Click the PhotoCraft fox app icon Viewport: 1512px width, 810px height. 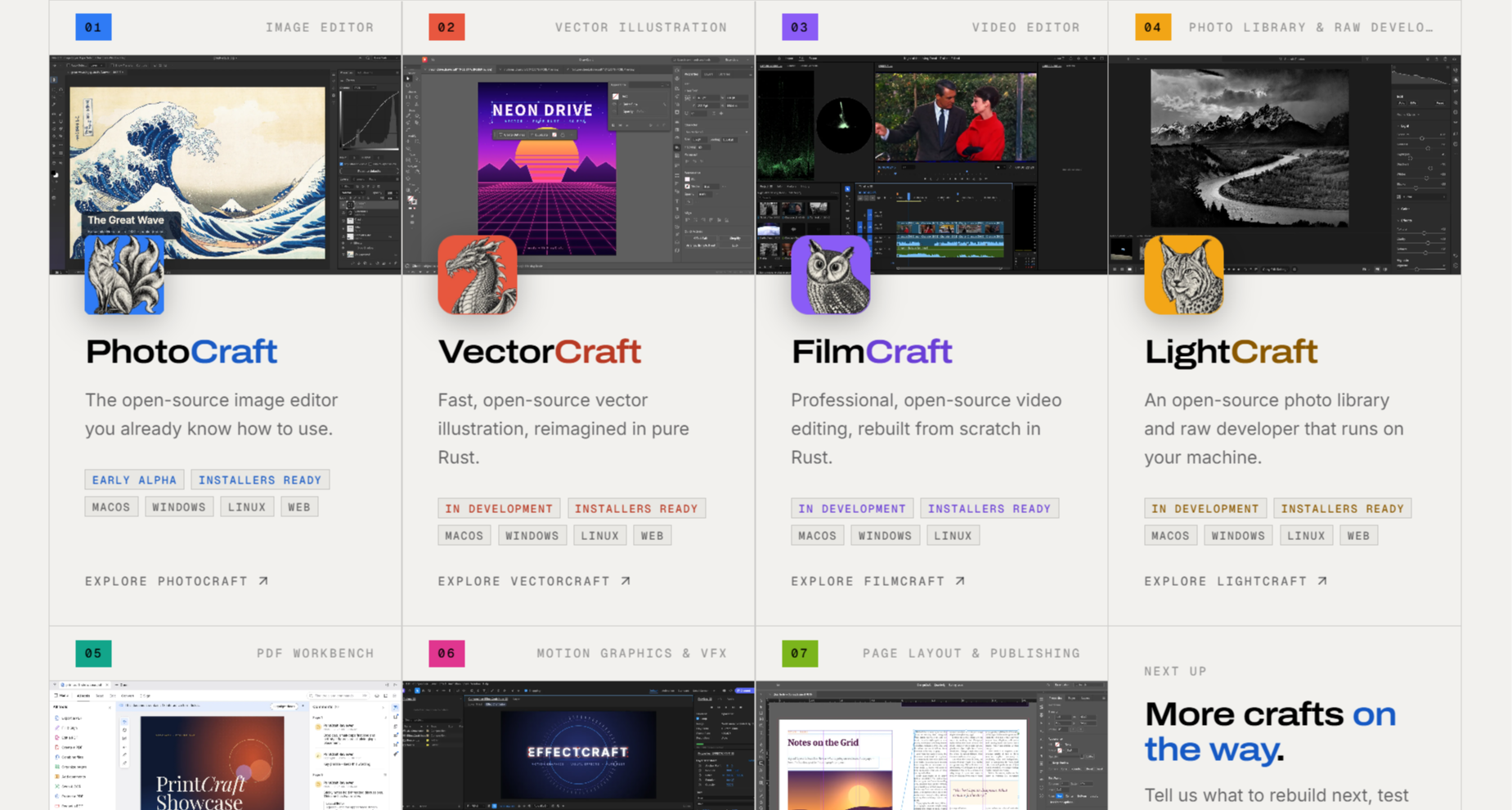(124, 275)
